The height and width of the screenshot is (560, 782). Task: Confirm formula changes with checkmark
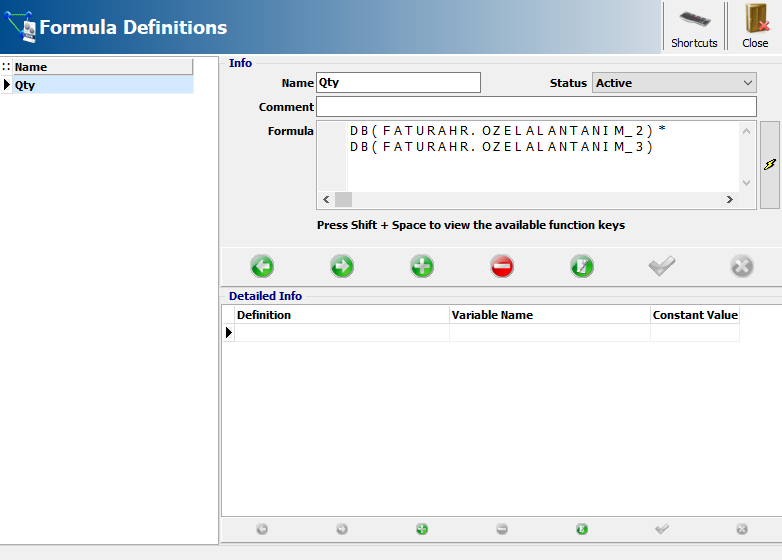662,266
